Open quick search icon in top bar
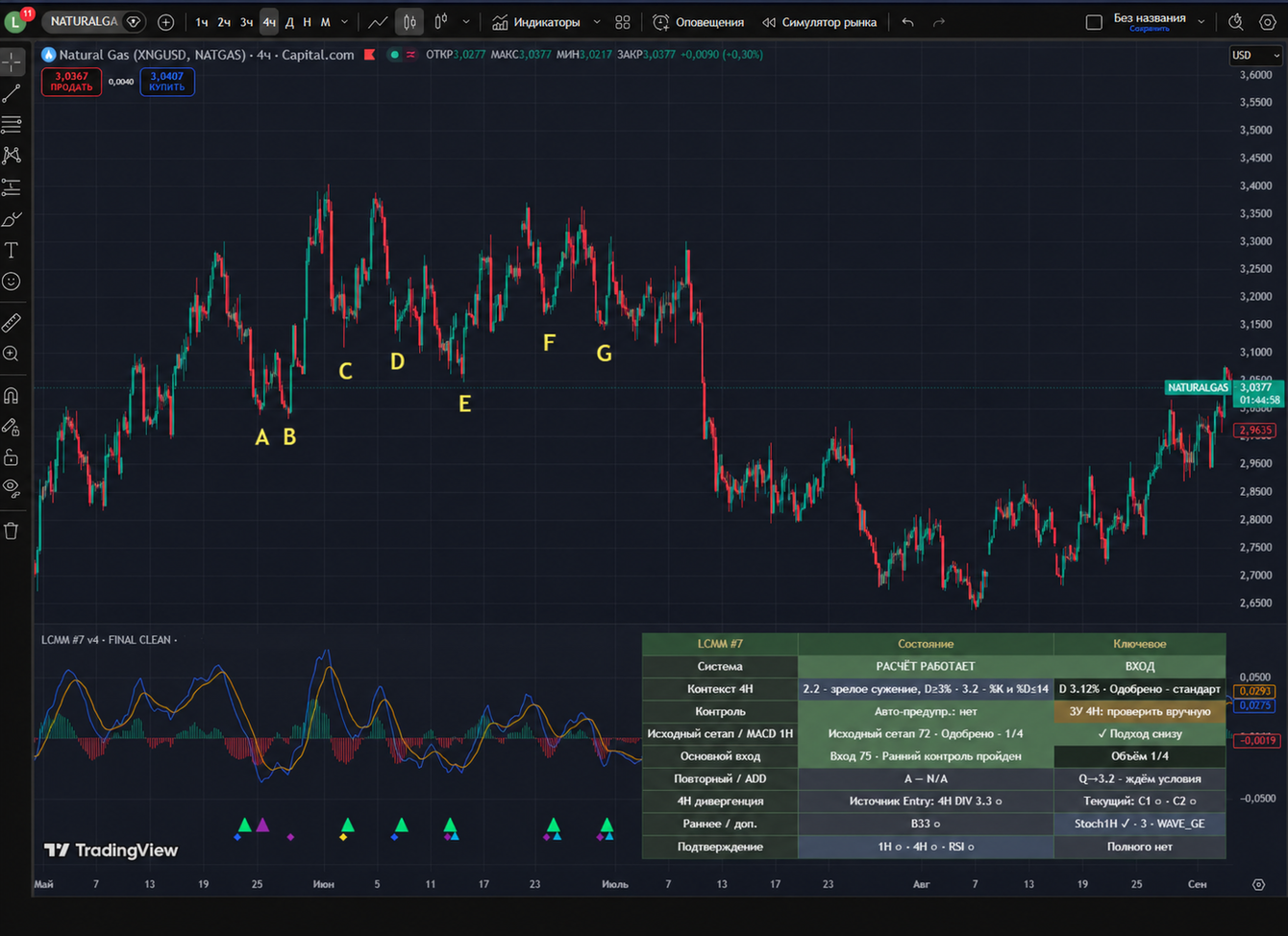This screenshot has width=1288, height=936. 1236,21
